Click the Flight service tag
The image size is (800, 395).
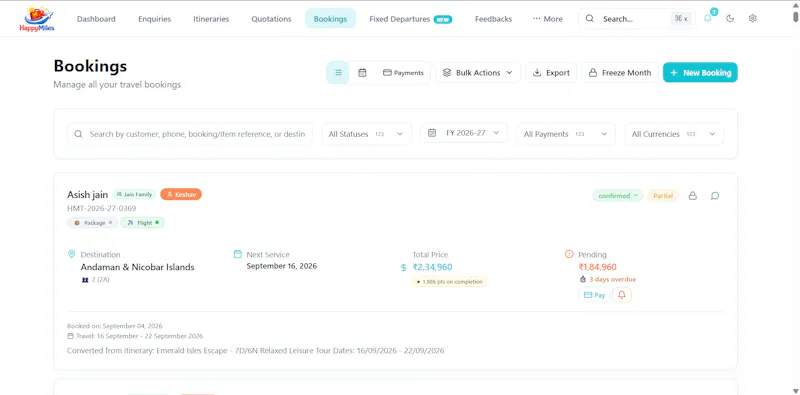(142, 223)
